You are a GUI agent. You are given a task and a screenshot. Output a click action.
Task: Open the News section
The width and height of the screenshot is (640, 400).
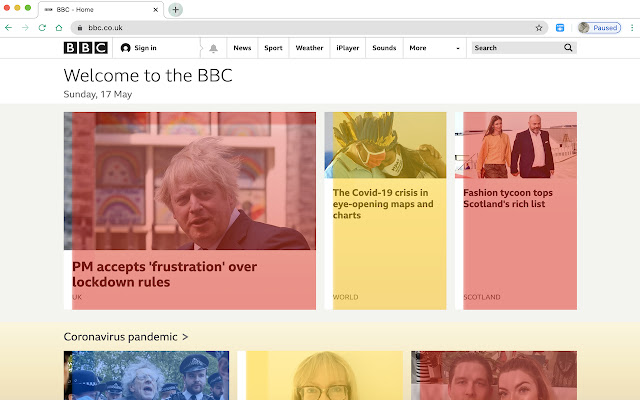click(242, 48)
